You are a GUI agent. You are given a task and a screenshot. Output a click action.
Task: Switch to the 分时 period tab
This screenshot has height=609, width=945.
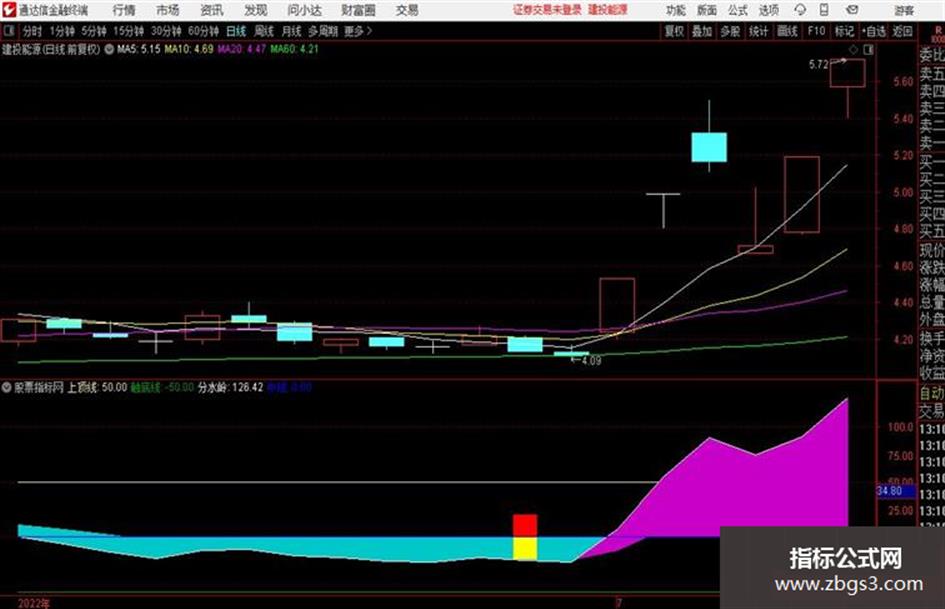coord(33,31)
